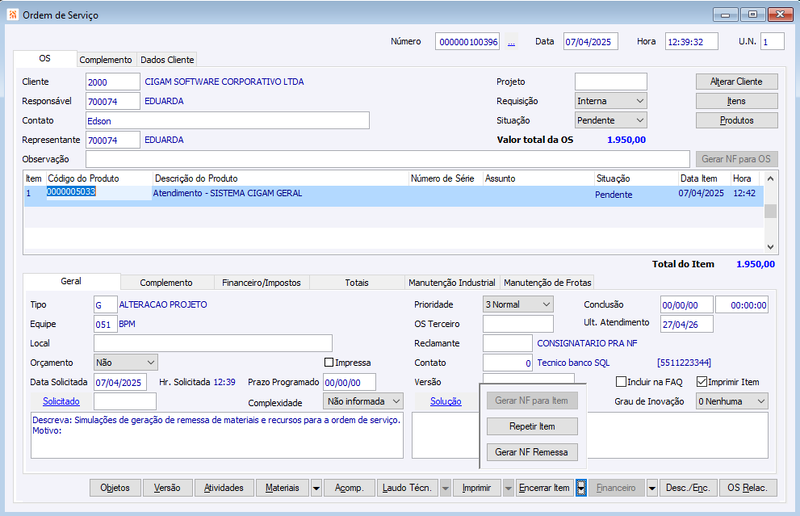Viewport: 800px width, 516px height.
Task: Click the item list scroll-up arrow
Action: [770, 179]
